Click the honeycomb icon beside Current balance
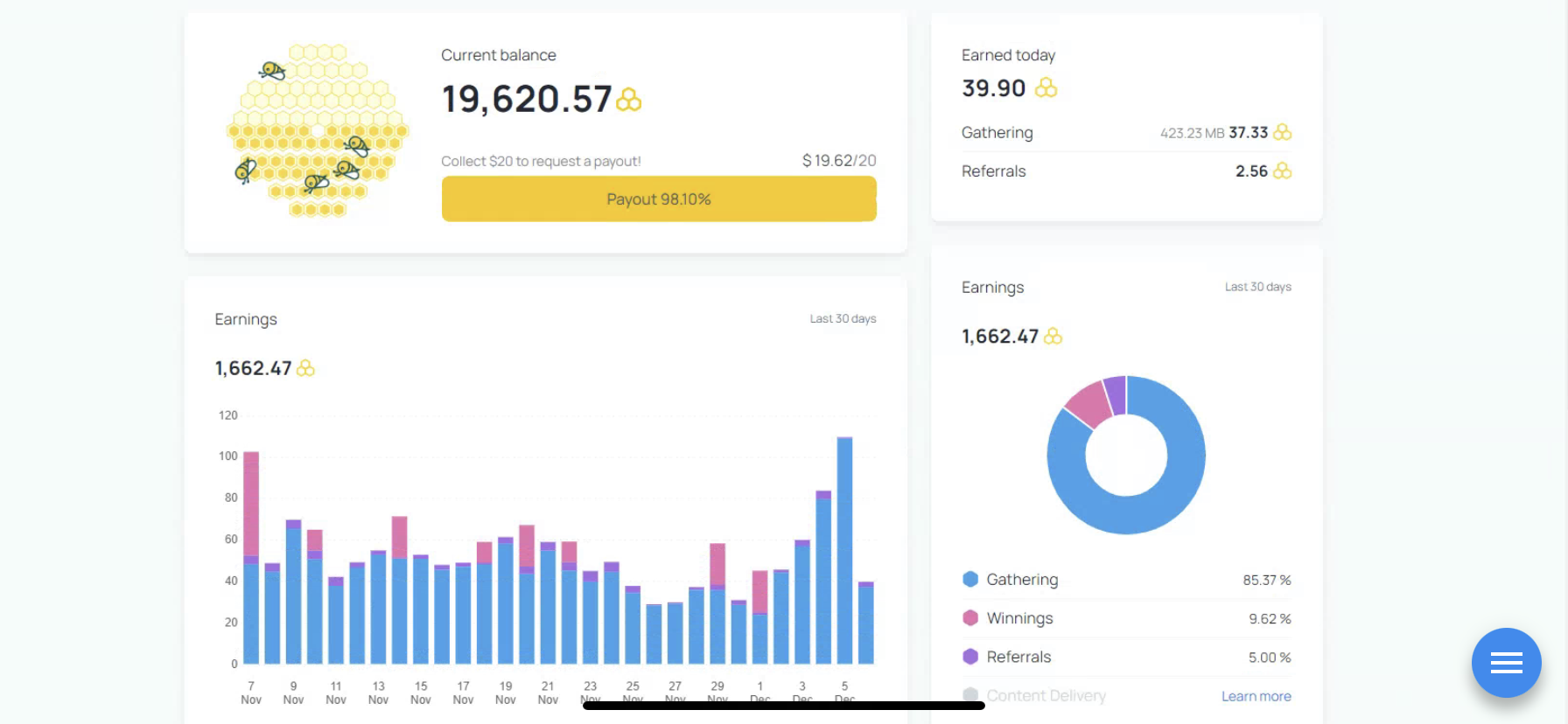Screen dimensions: 1568x724 pos(628,100)
